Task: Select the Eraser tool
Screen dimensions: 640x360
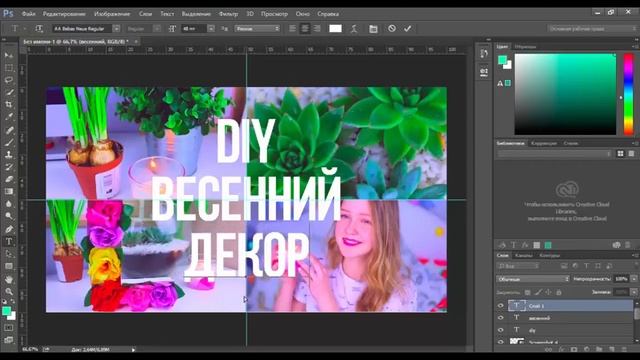Action: [x=9, y=179]
